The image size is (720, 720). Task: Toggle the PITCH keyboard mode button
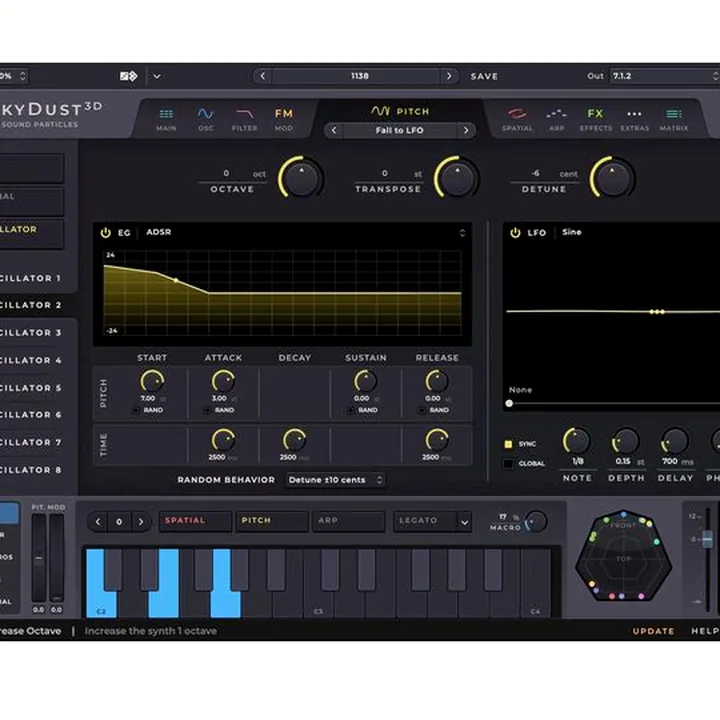pos(272,521)
